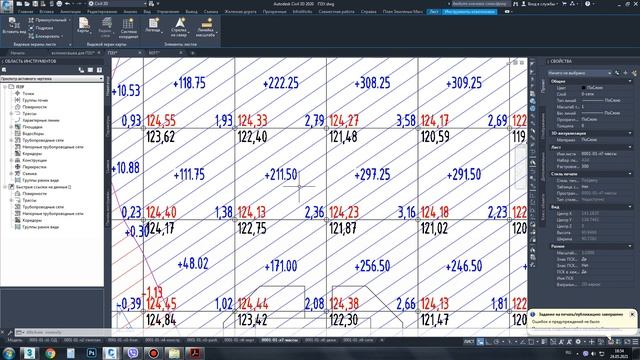The height and width of the screenshot is (360, 640).
Task: Click the Undo arrow in quick access
Action: pyautogui.click(x=68, y=4)
